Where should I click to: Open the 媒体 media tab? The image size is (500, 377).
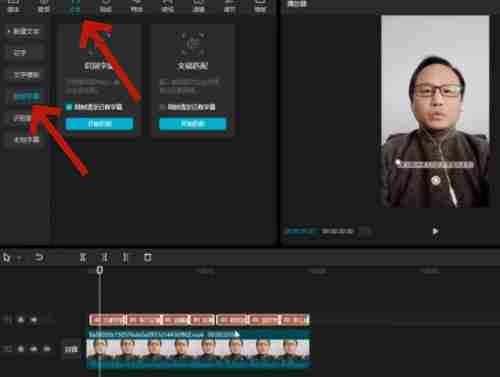(13, 6)
